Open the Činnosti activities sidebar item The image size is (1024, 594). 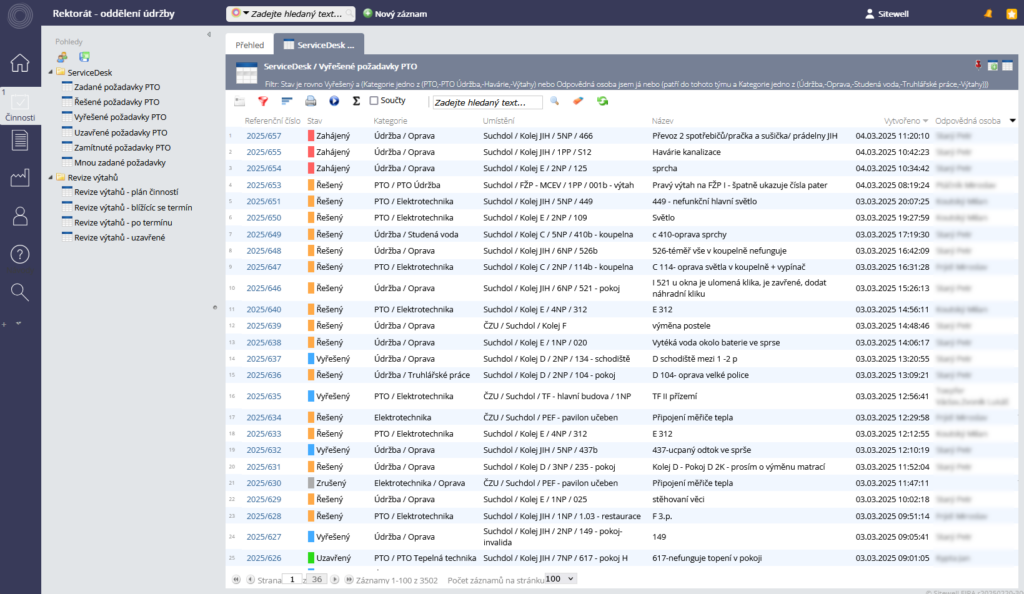(20, 108)
